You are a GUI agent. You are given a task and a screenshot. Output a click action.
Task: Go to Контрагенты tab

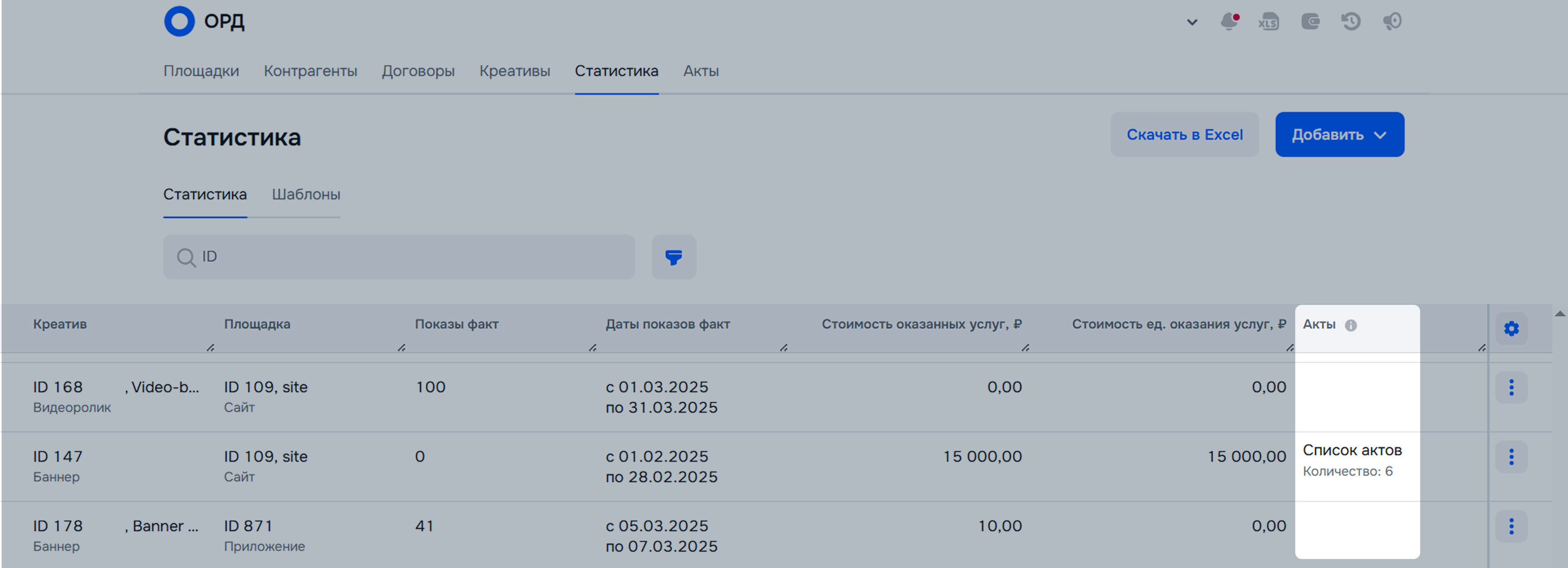(310, 71)
